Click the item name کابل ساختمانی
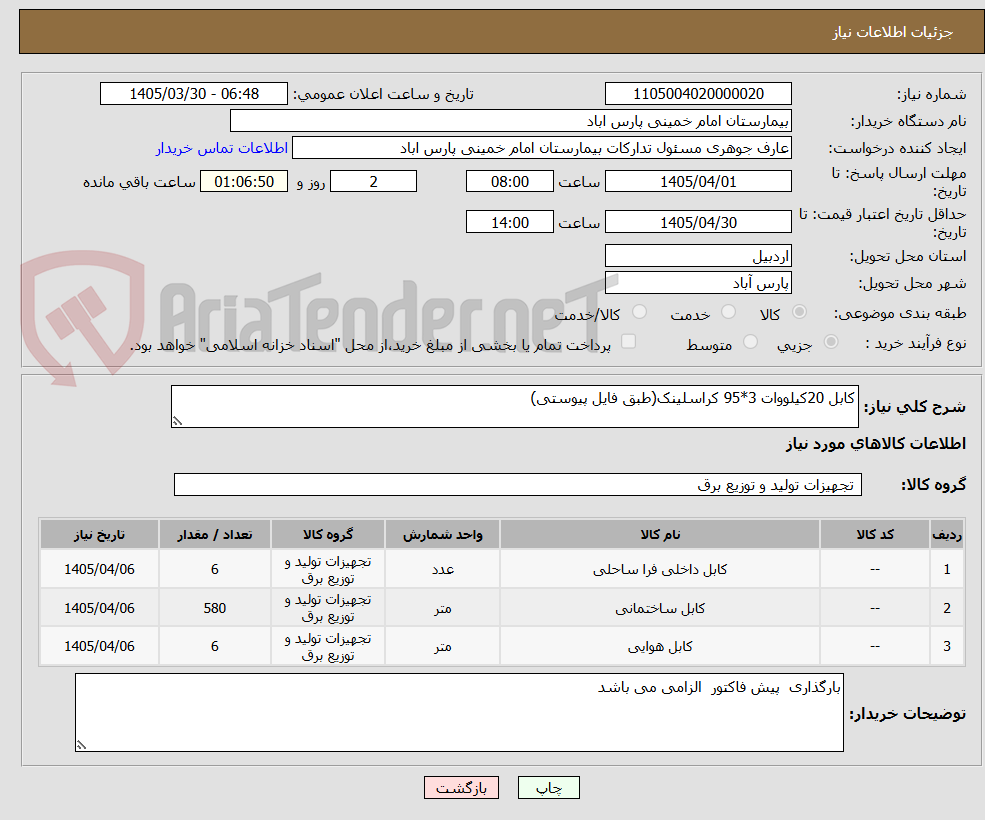 660,608
